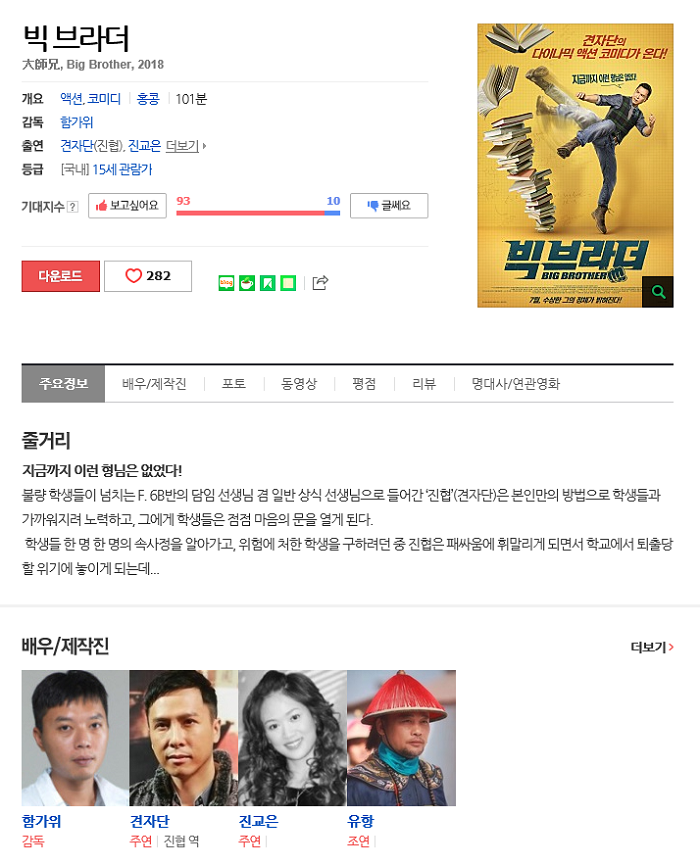Enlarge poster with the magnifier icon

[x=658, y=291]
